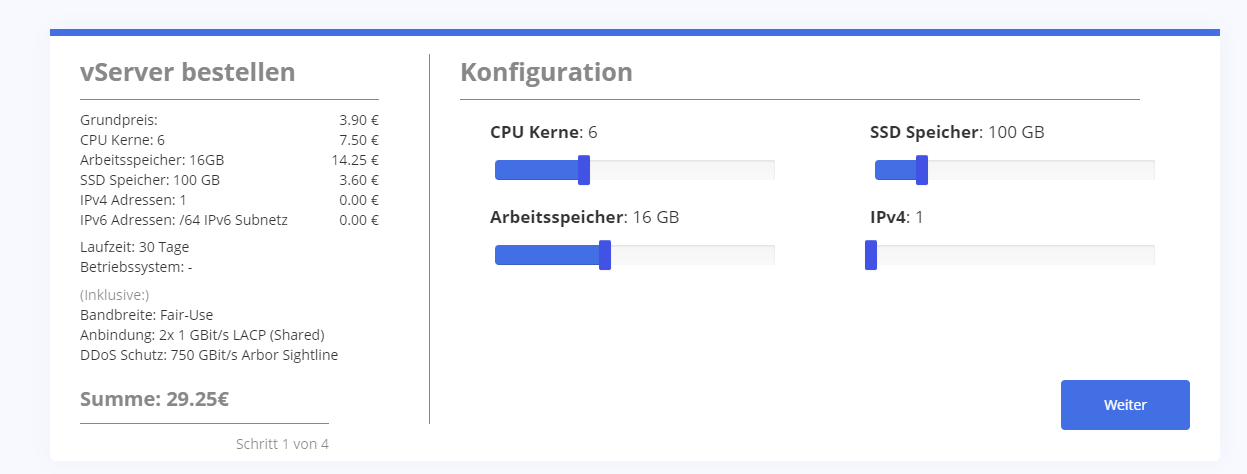
Task: Click the vServer bestellen heading
Action: [x=187, y=72]
